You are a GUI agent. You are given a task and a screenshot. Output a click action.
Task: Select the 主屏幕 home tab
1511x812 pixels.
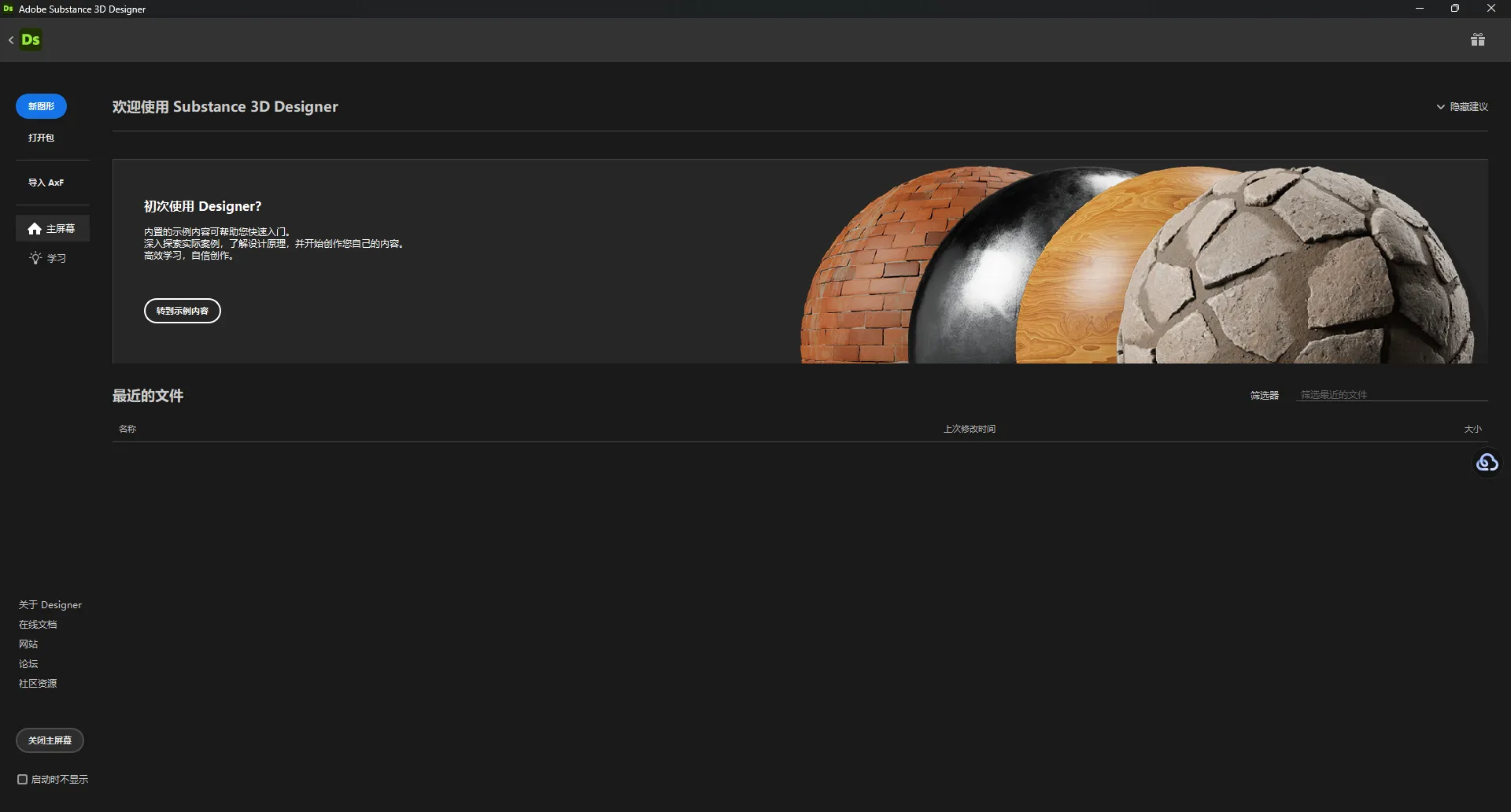(x=53, y=229)
